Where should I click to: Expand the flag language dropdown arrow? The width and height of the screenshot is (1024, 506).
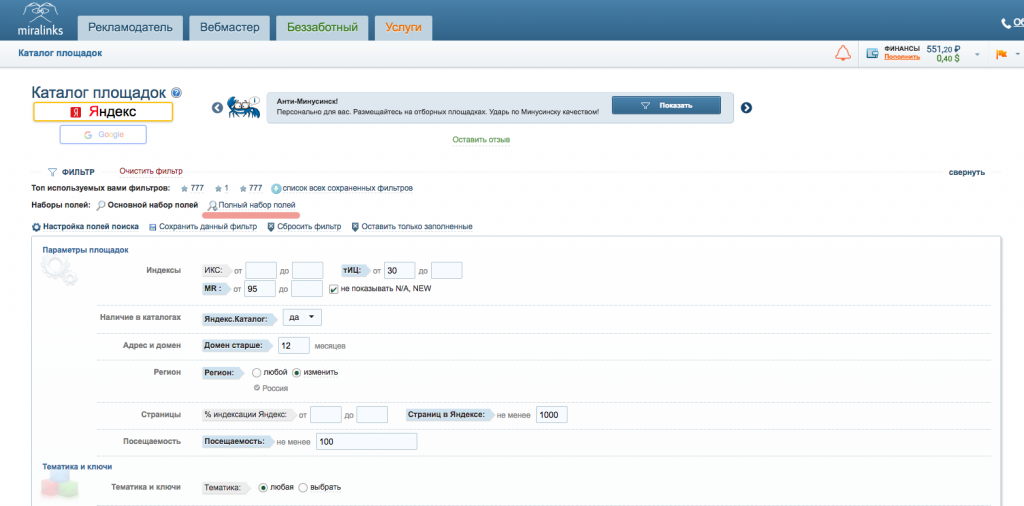pyautogui.click(x=1017, y=54)
